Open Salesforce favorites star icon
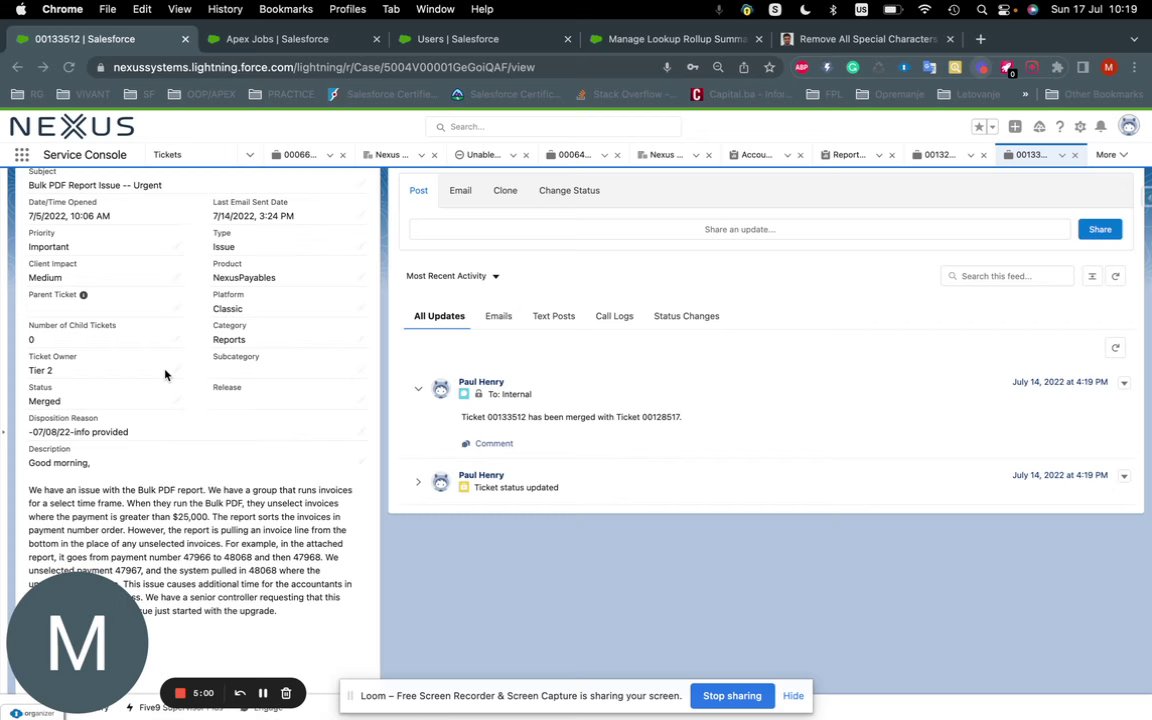The height and width of the screenshot is (720, 1152). (x=979, y=126)
